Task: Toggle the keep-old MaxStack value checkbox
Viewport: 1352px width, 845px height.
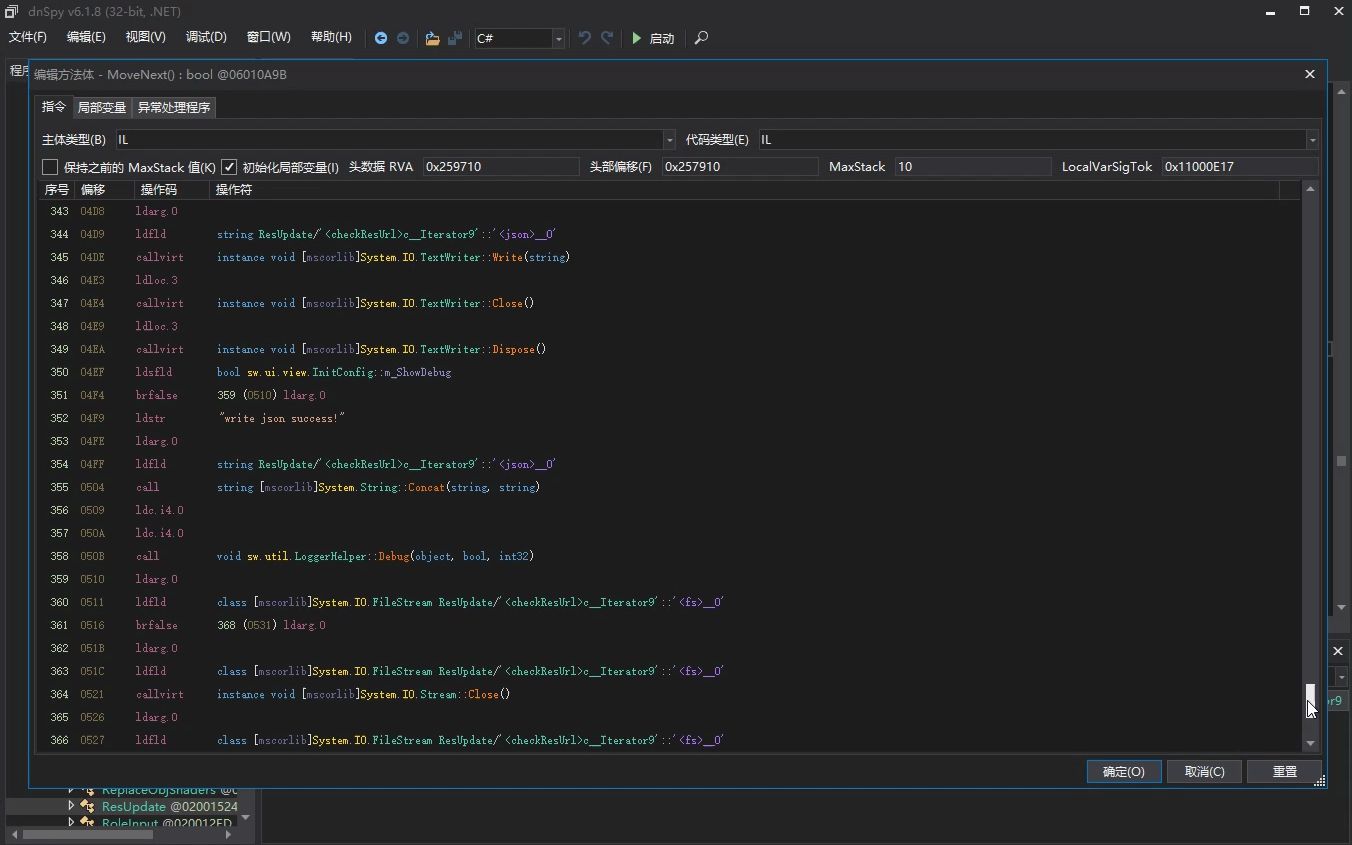Action: [x=50, y=167]
